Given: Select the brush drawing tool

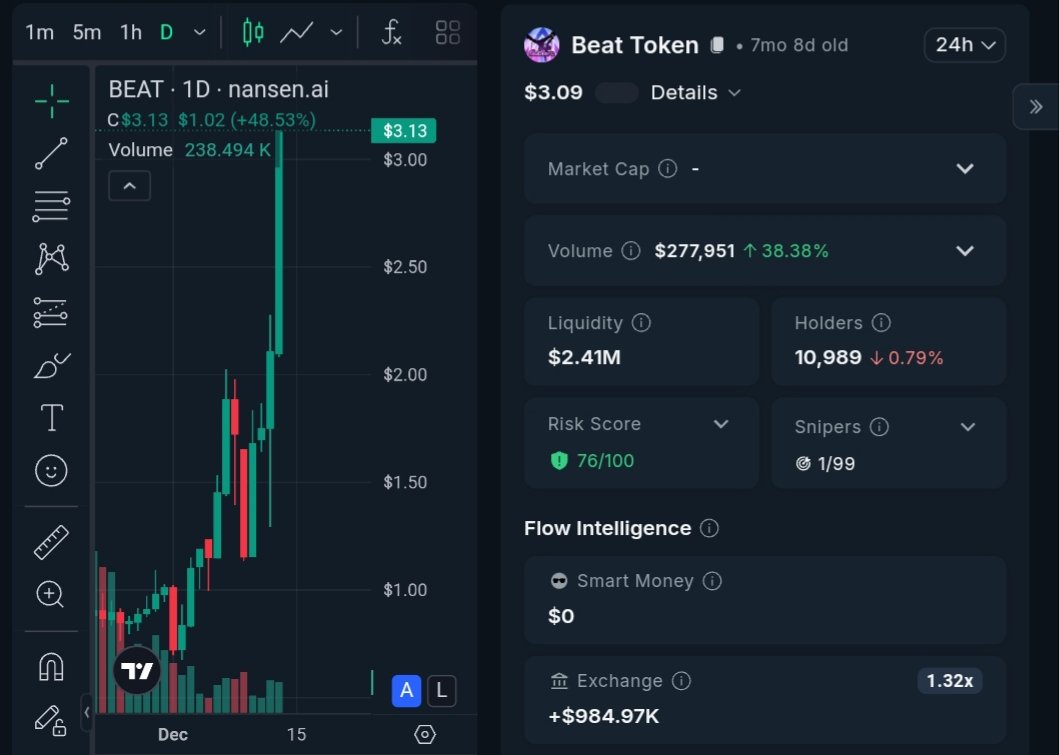Looking at the screenshot, I should pyautogui.click(x=51, y=365).
